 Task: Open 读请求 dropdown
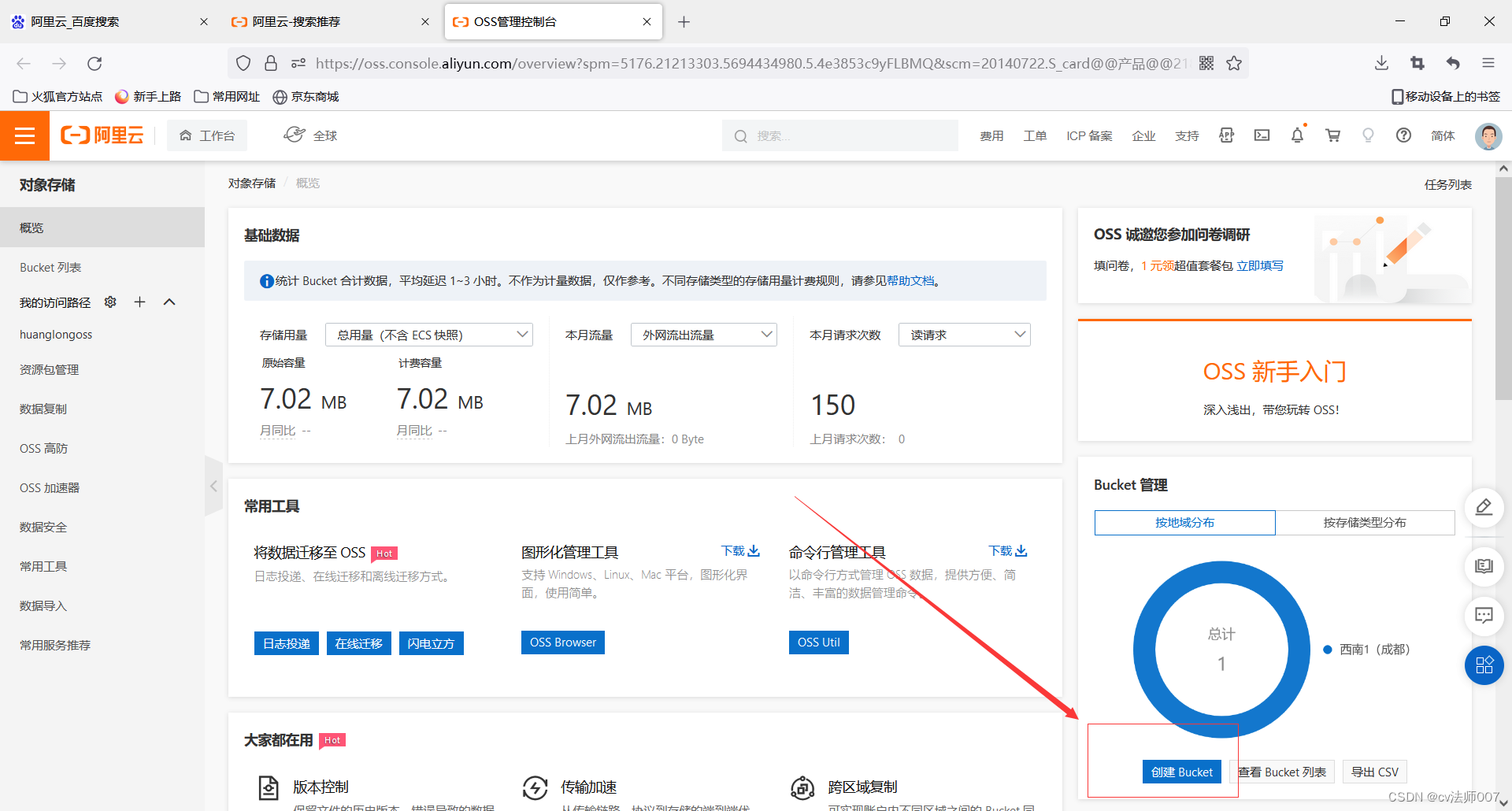[965, 335]
